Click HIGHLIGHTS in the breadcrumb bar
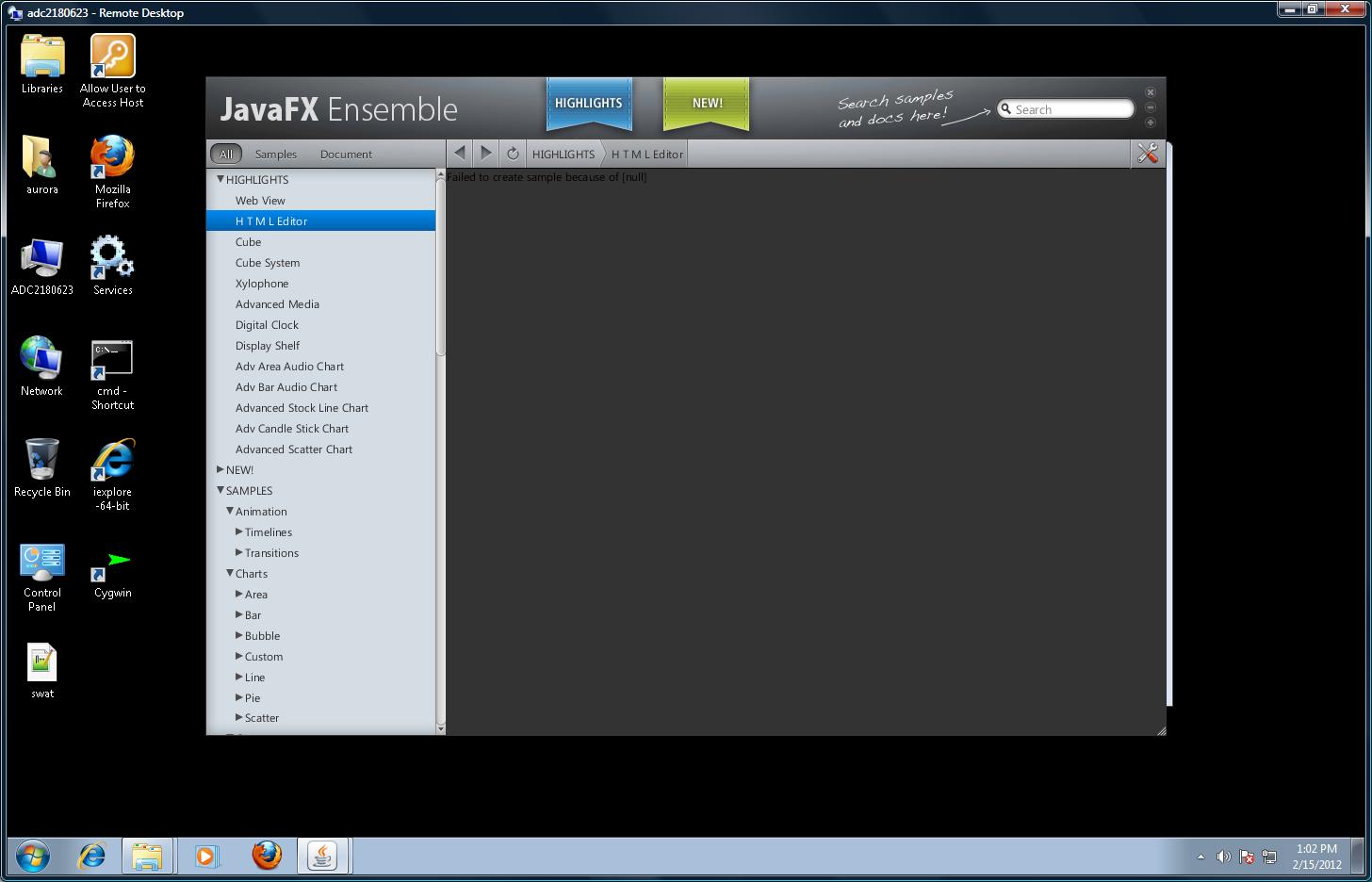This screenshot has height=882, width=1372. coord(563,154)
